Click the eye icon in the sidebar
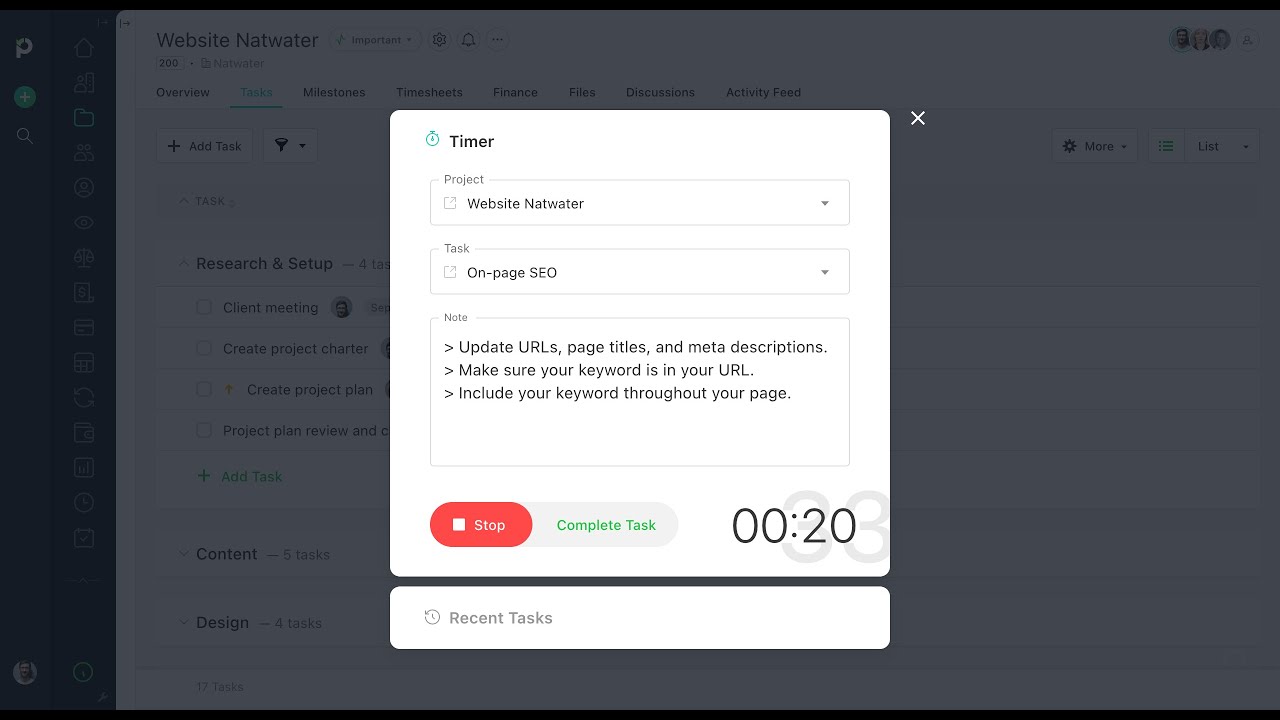This screenshot has width=1280, height=720. (84, 223)
